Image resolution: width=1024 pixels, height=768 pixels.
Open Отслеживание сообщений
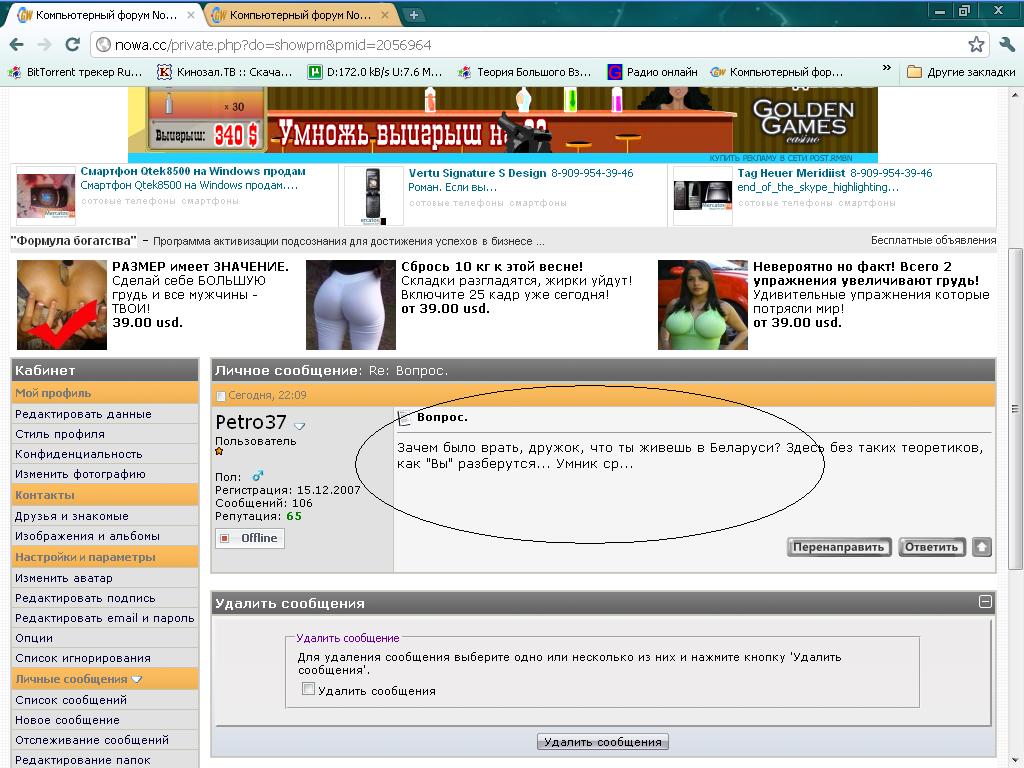pyautogui.click(x=91, y=740)
